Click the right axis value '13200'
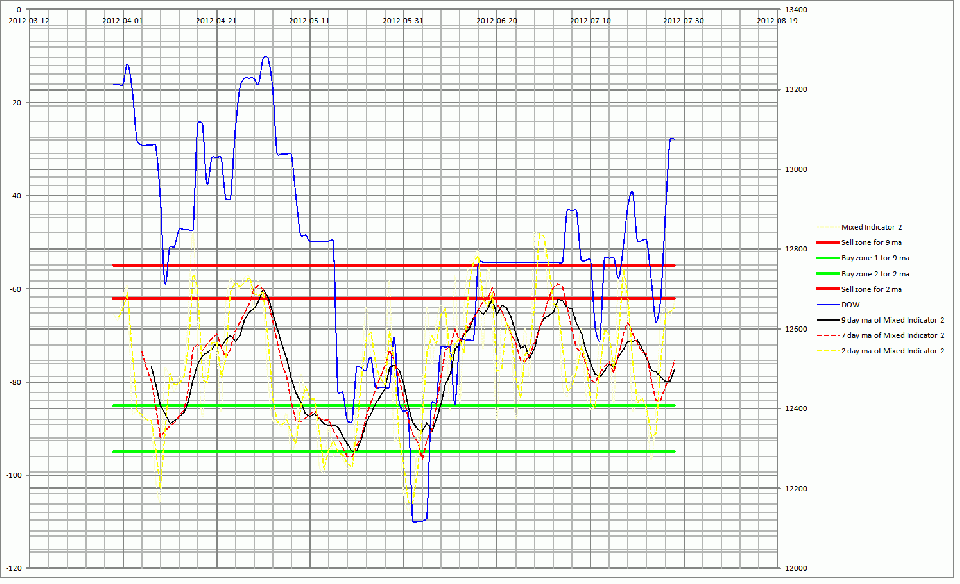960x584 pixels. (x=795, y=89)
